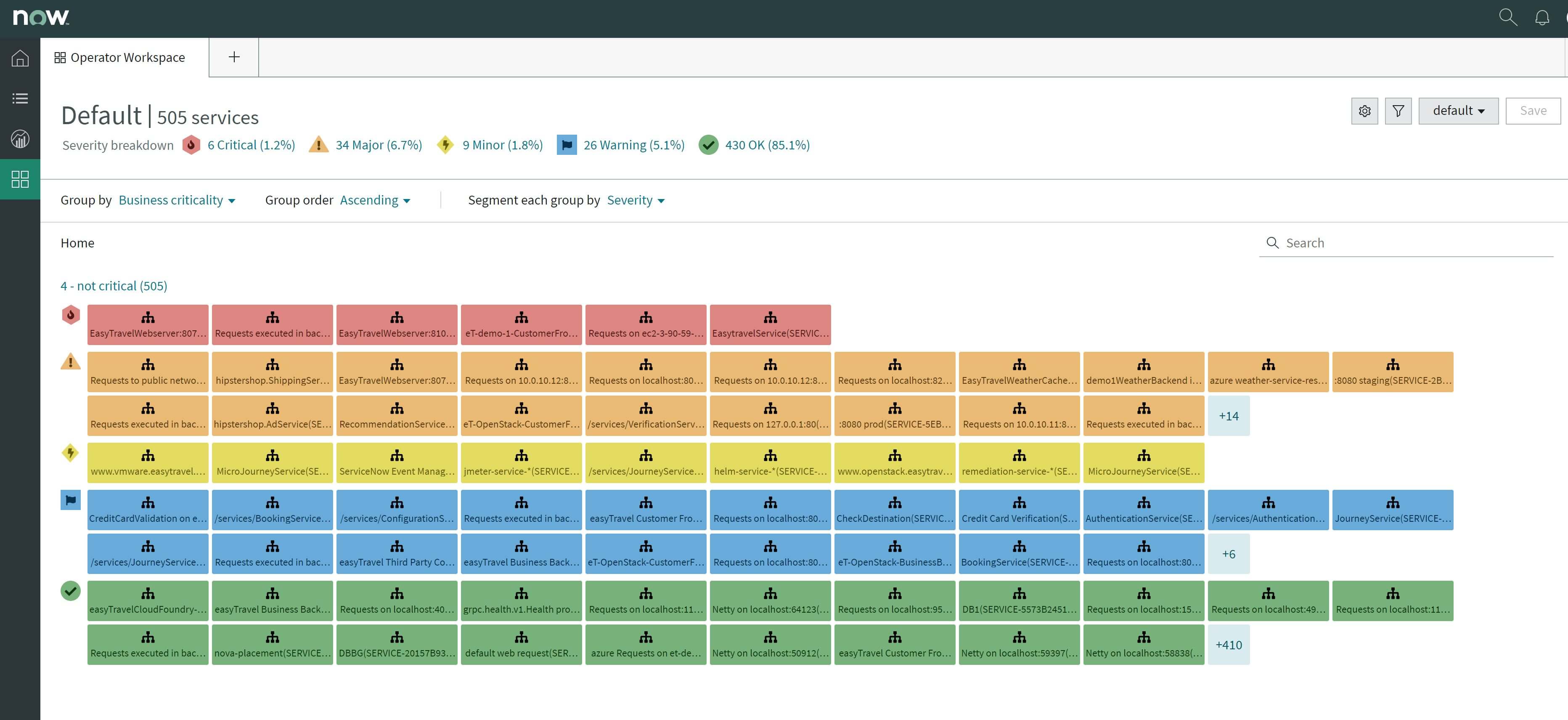The height and width of the screenshot is (720, 1568).
Task: Click 430 OK (85.1%) link
Action: [768, 145]
